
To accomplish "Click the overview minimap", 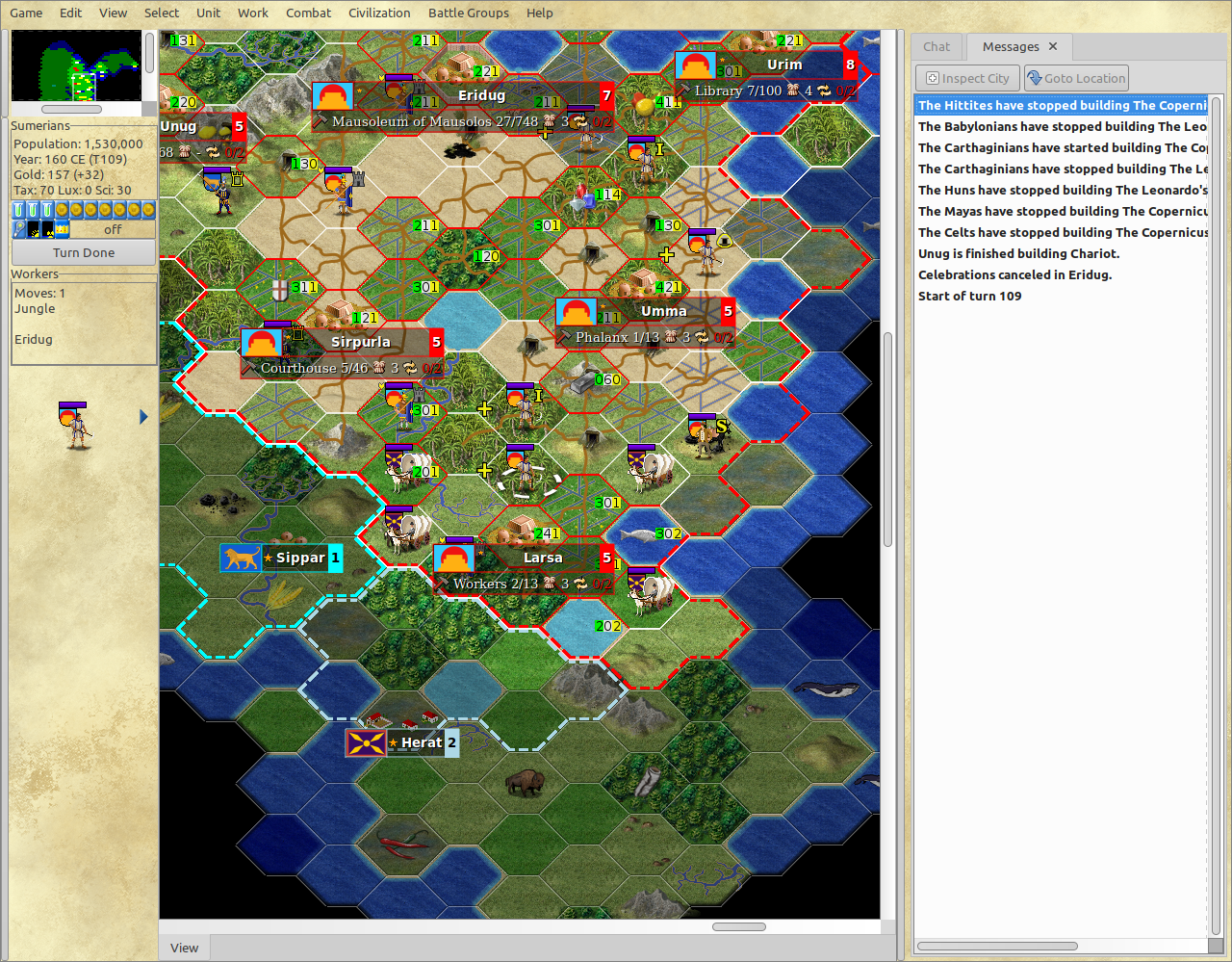I will 76,65.
